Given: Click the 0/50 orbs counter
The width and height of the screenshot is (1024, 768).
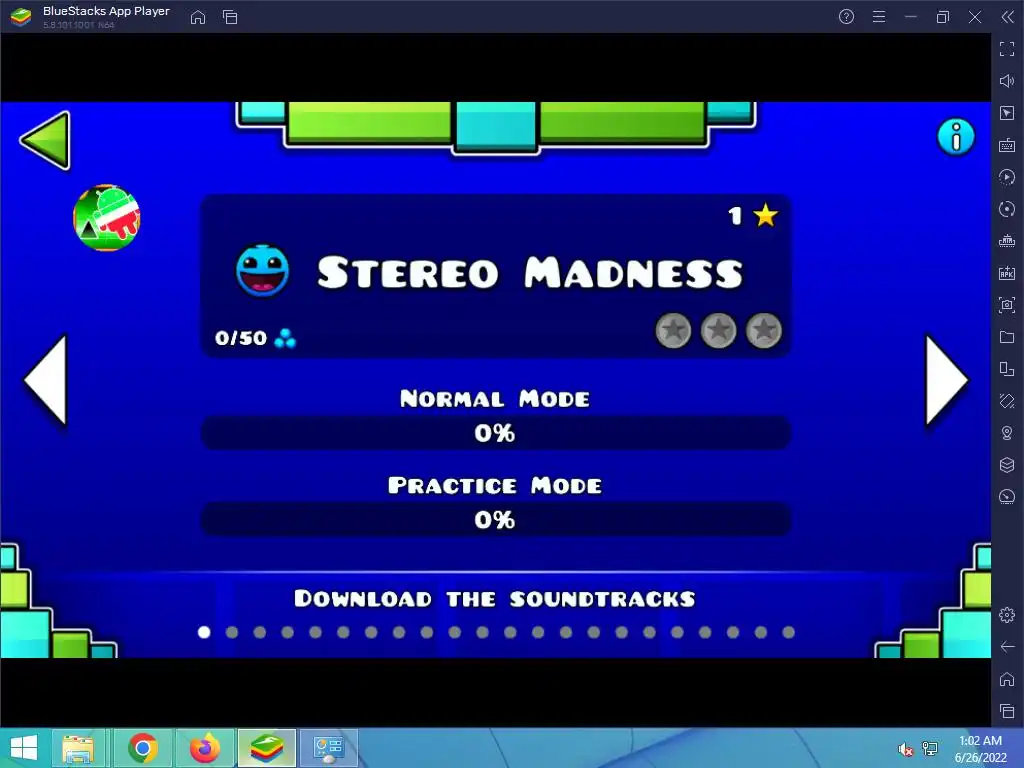Looking at the screenshot, I should [241, 338].
